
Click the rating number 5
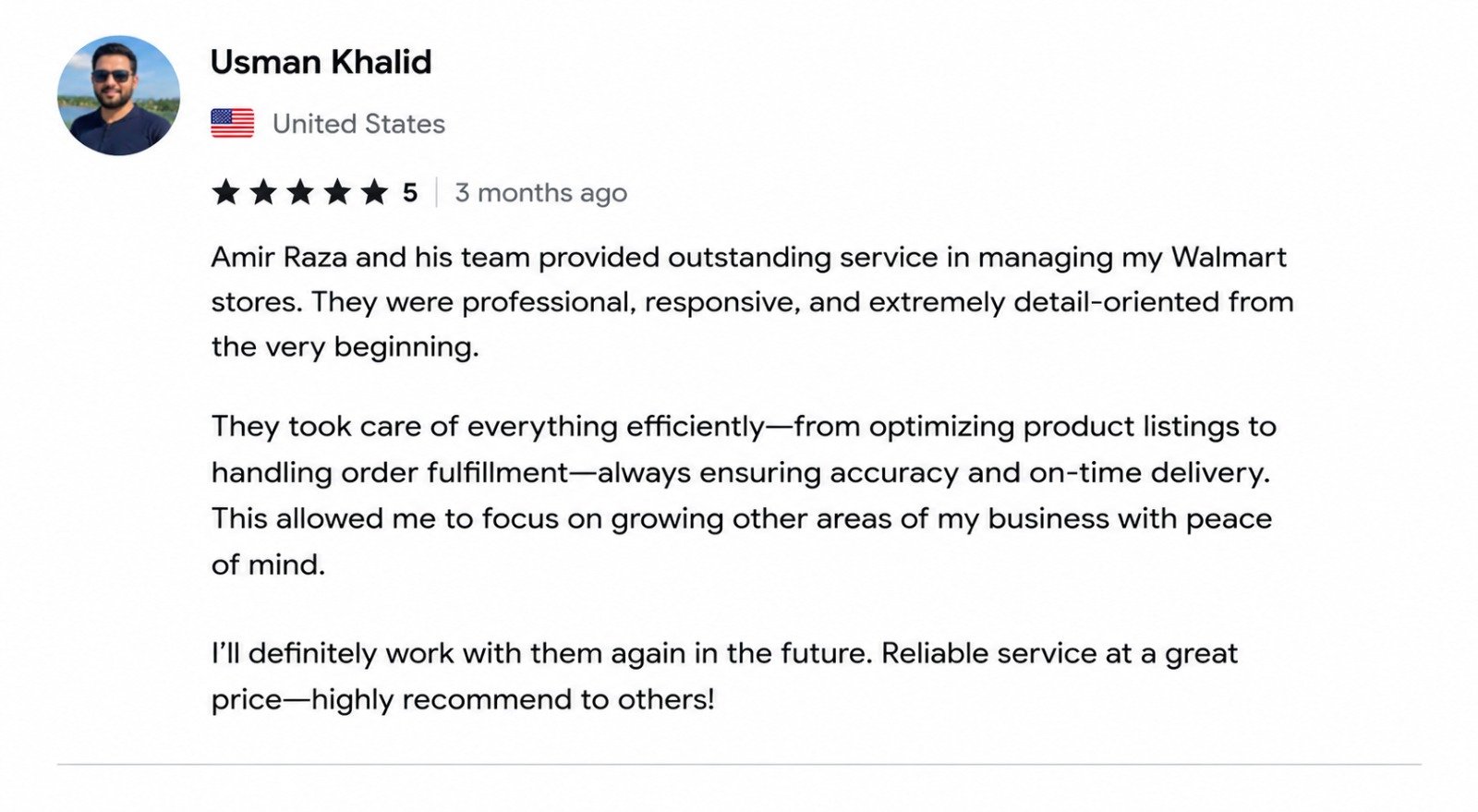coord(410,193)
